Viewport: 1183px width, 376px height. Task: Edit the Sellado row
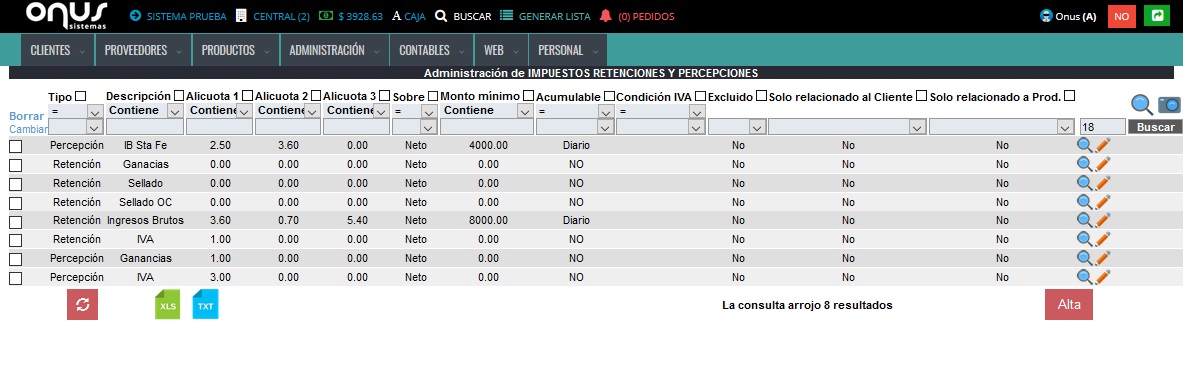[1102, 183]
